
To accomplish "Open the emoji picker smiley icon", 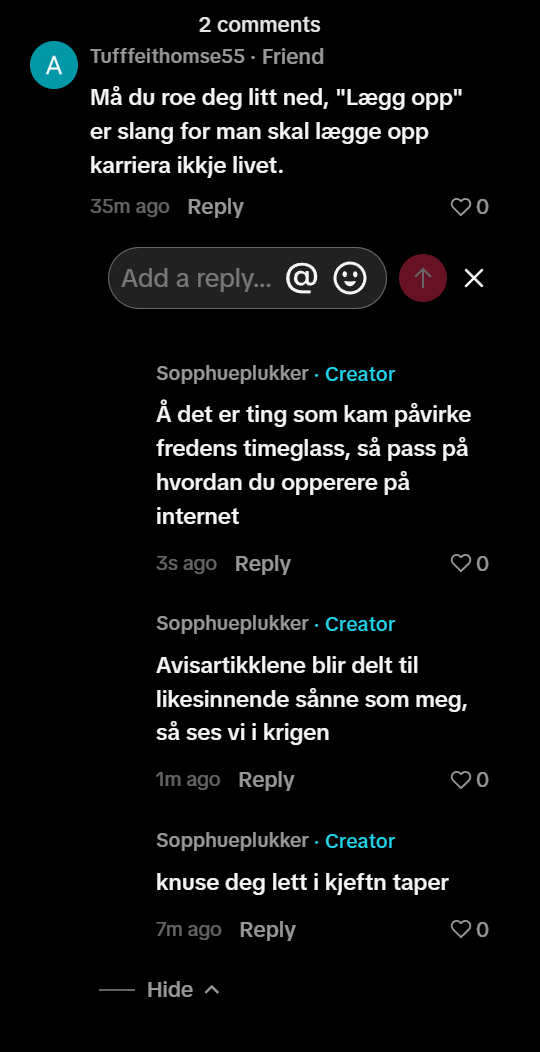I will click(350, 278).
